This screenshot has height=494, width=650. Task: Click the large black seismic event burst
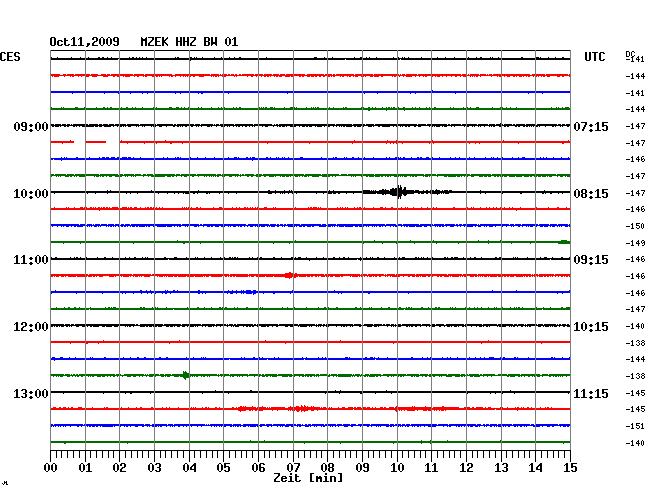(x=400, y=192)
